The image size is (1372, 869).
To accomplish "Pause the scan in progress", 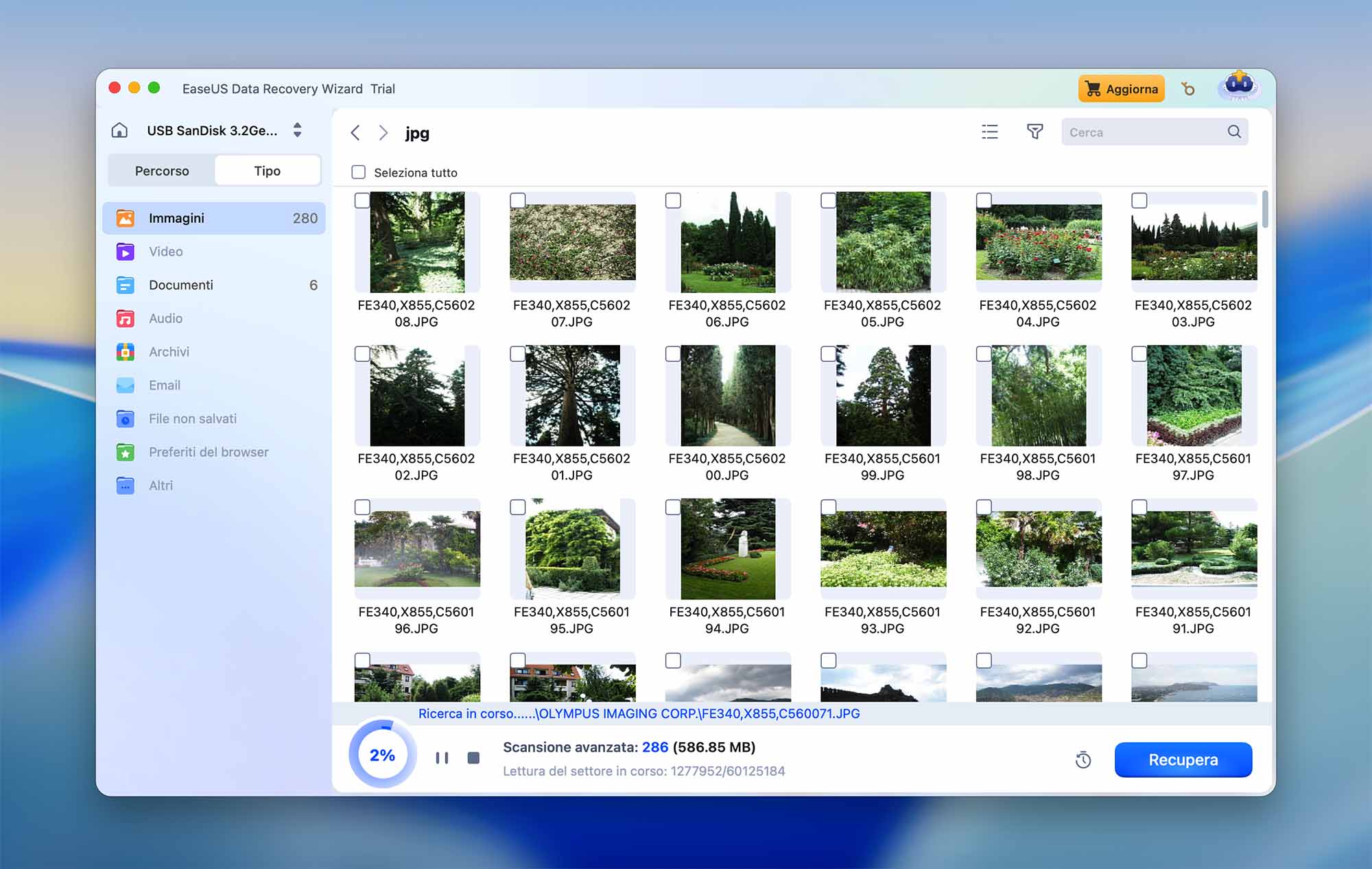I will click(x=442, y=758).
